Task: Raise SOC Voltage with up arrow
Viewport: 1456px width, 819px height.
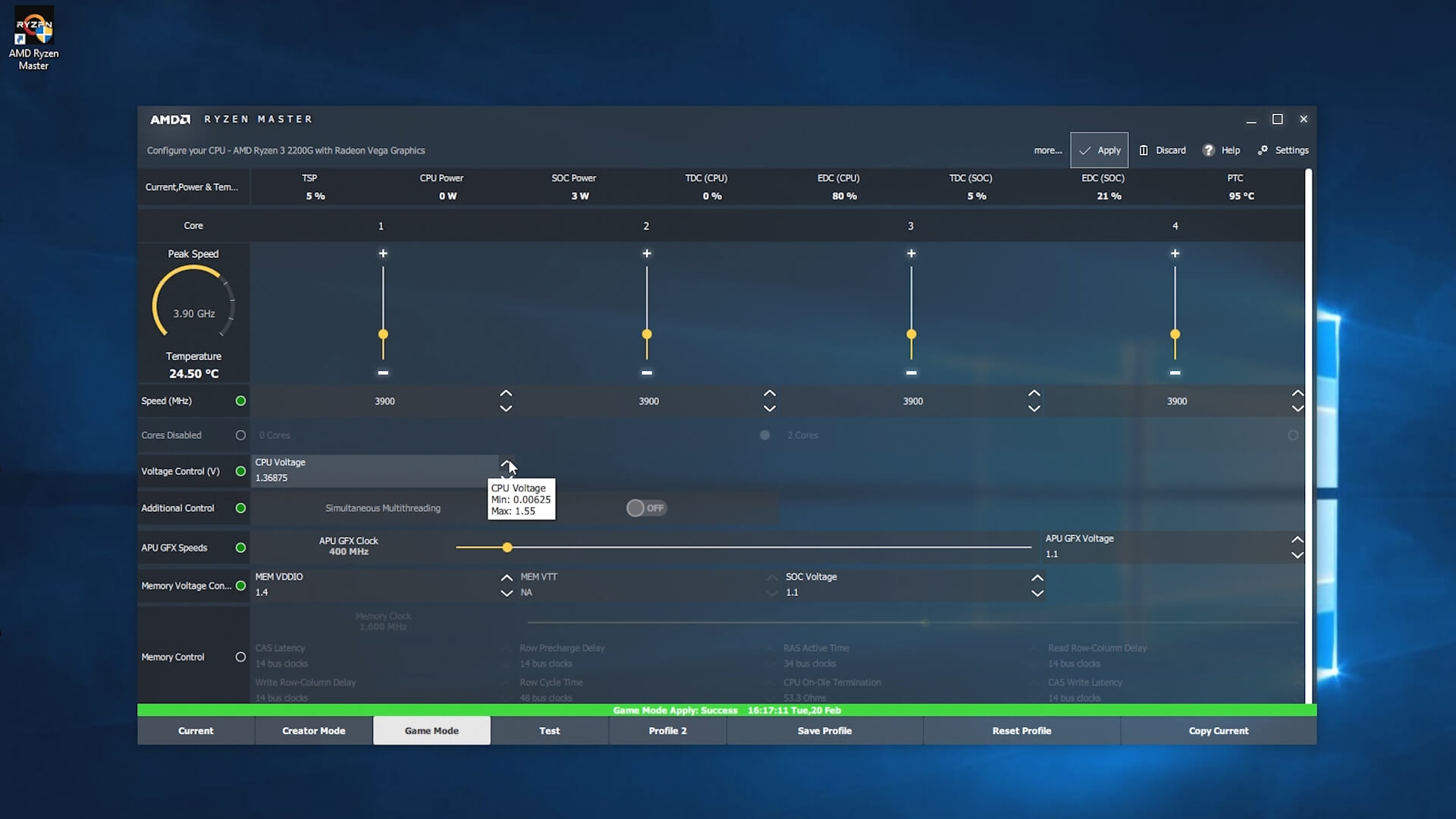Action: pos(1037,578)
